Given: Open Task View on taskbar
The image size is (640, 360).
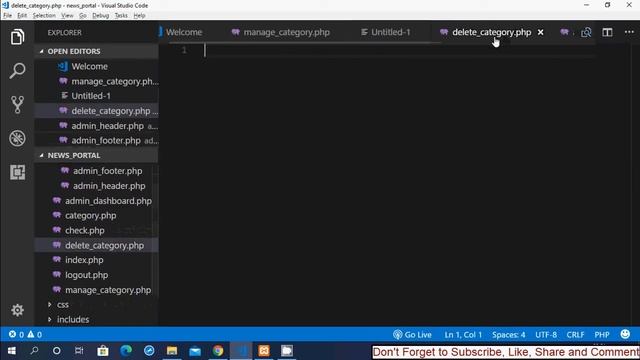Looking at the screenshot, I should pos(79,351).
